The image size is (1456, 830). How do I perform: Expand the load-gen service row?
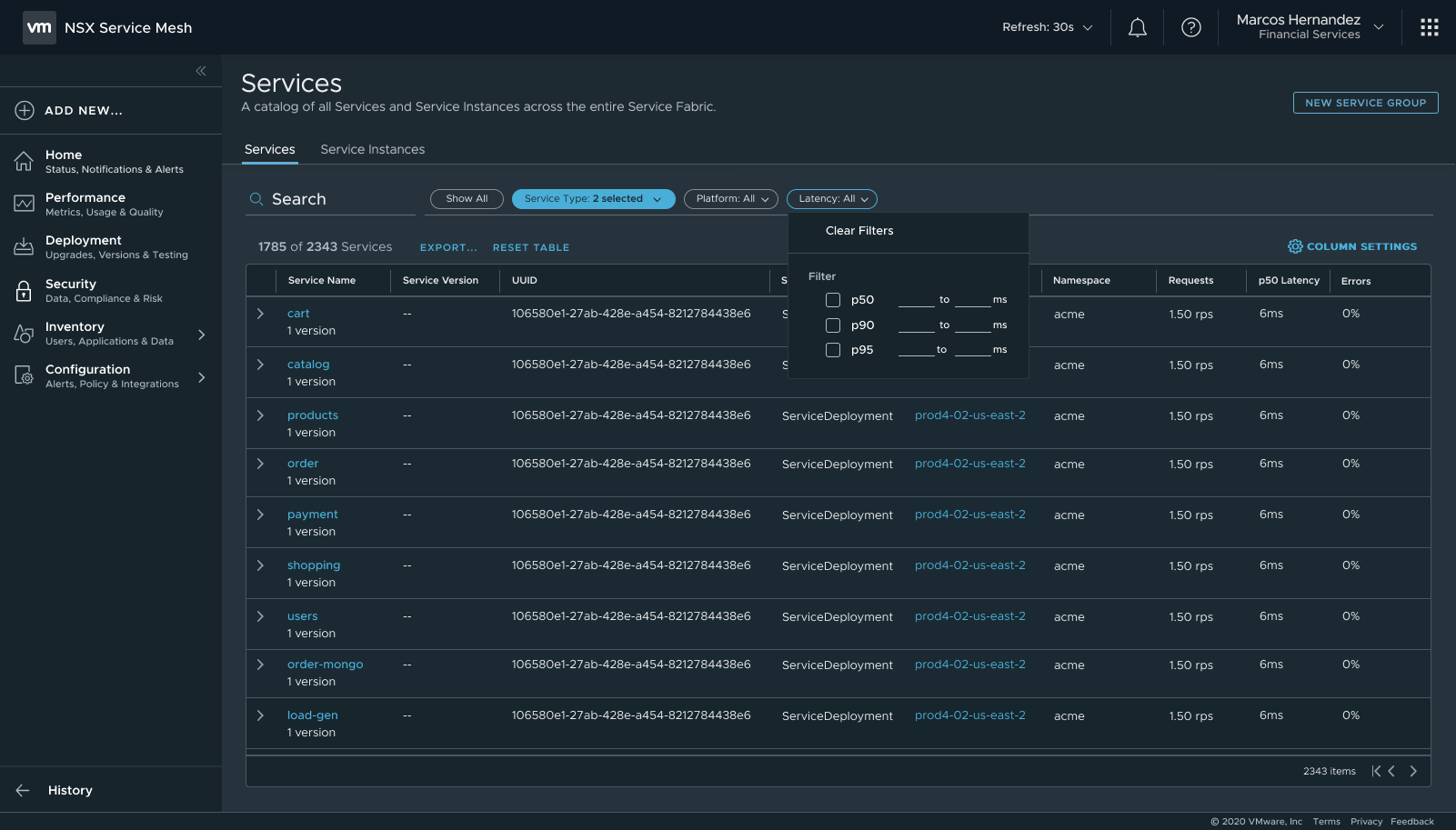[260, 715]
